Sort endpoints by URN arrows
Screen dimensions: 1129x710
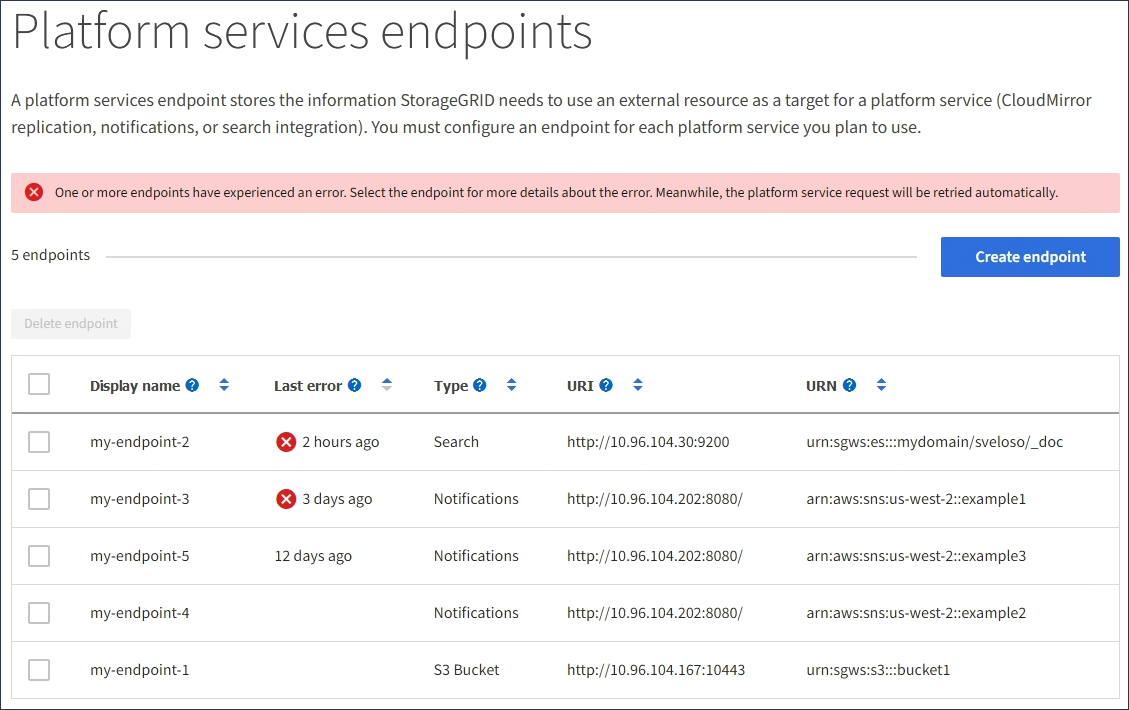tap(881, 385)
